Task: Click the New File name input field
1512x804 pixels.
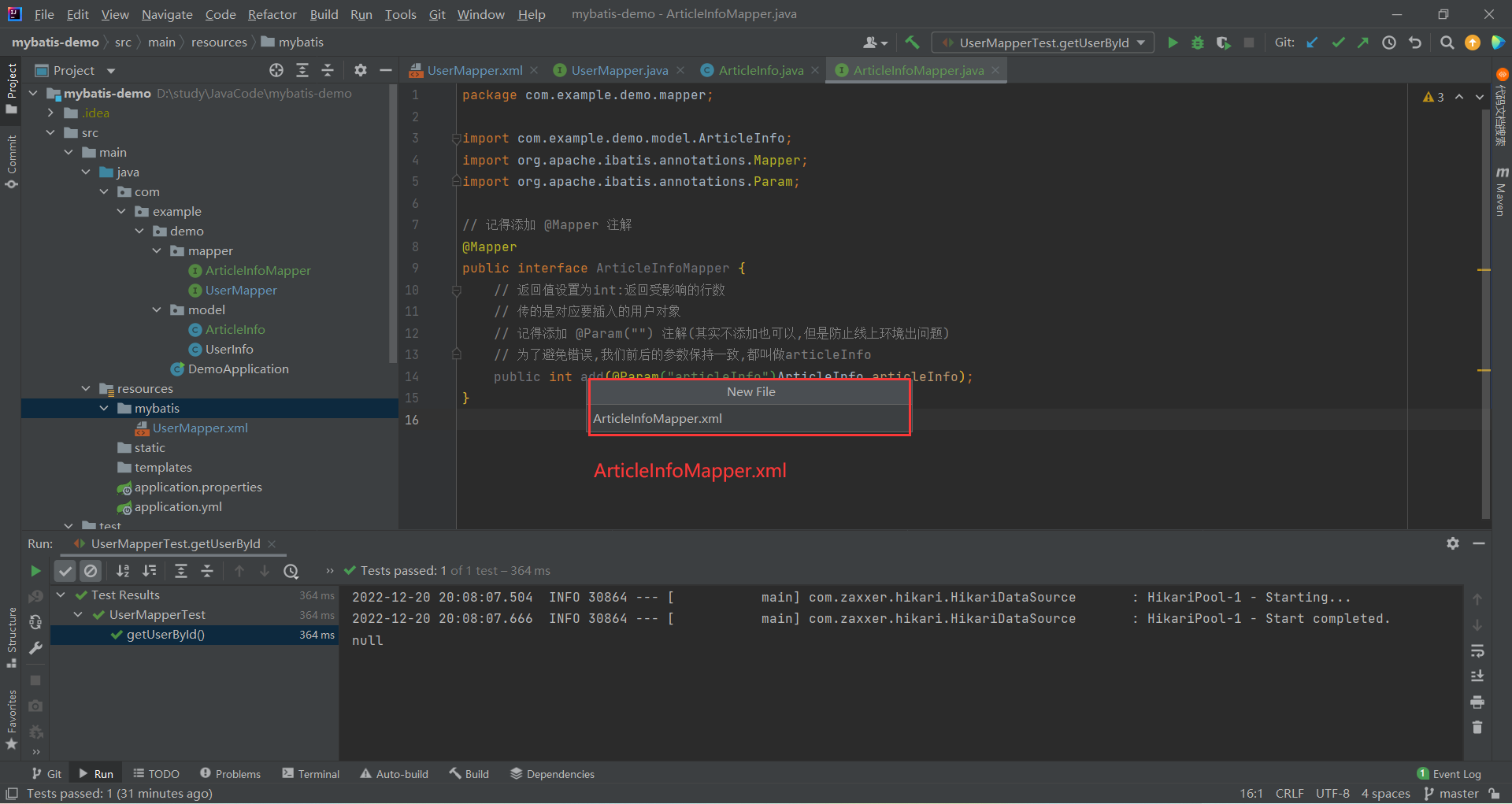Action: coord(750,418)
